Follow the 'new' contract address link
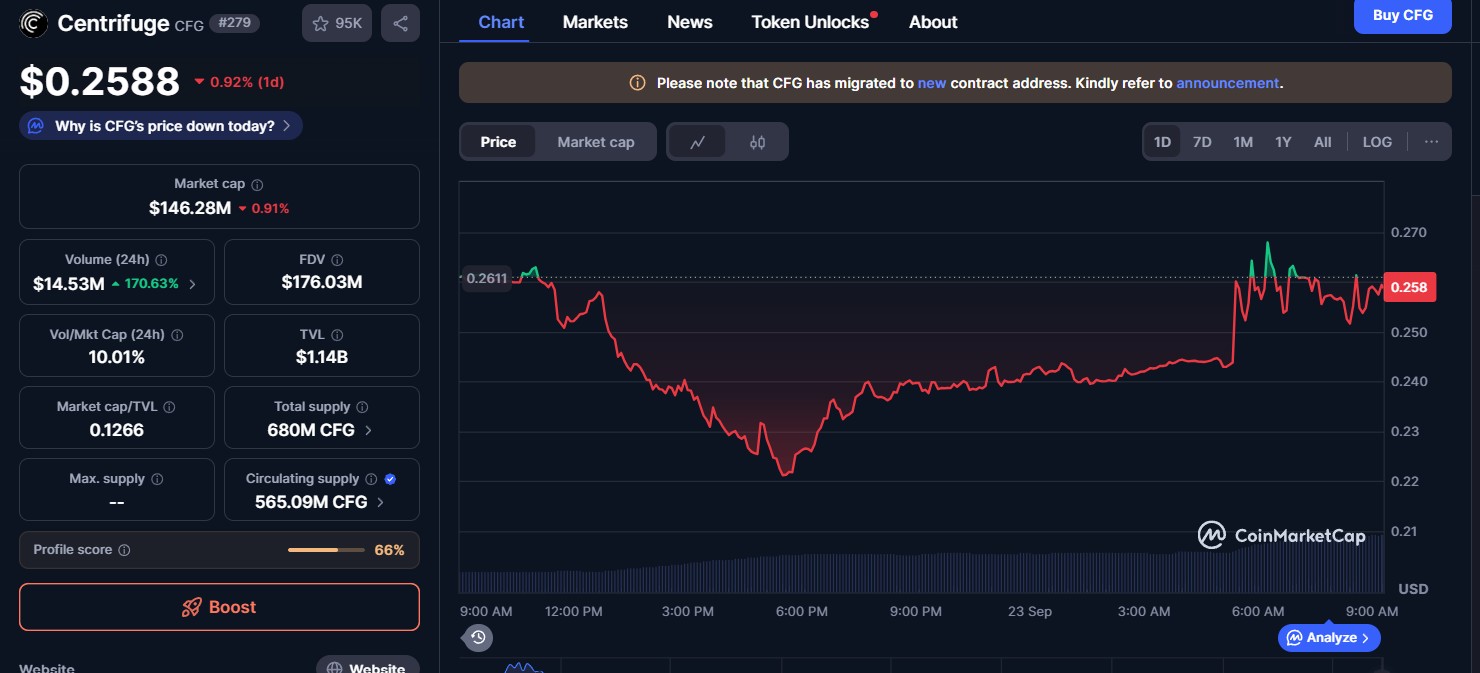This screenshot has height=673, width=1480. [932, 83]
